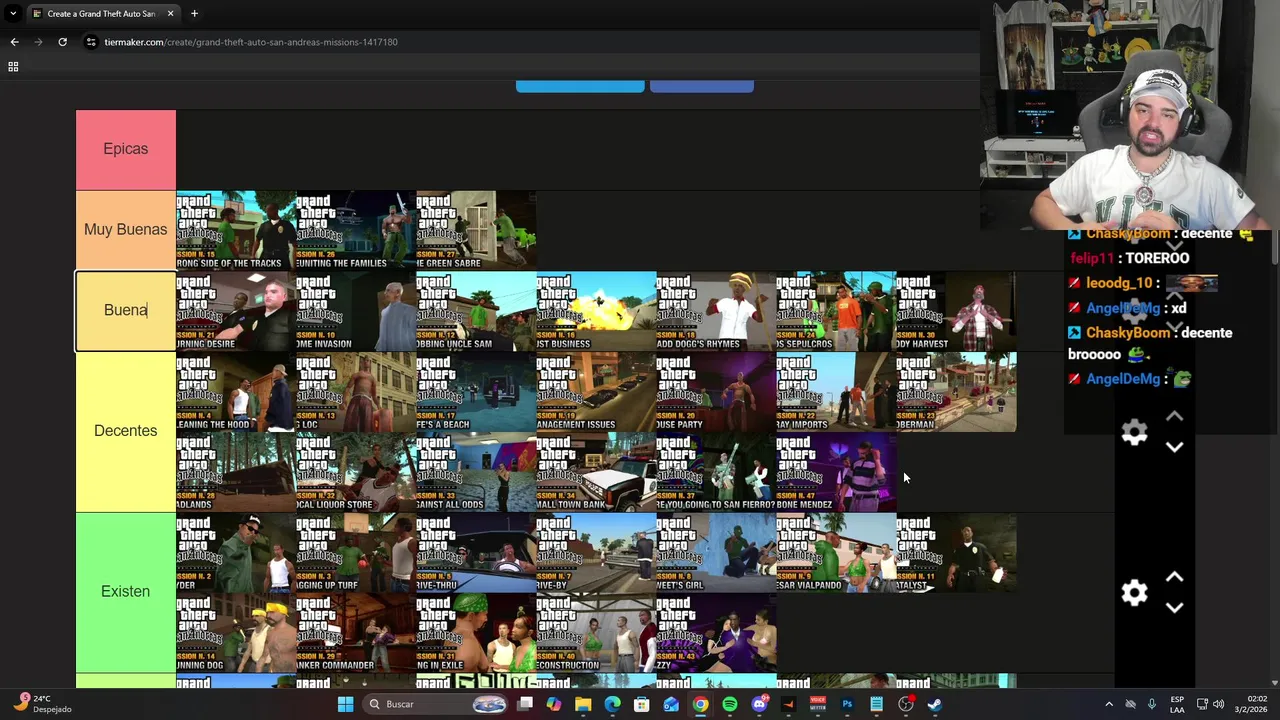1280x720 pixels.
Task: Open Steam from the taskbar
Action: pos(935,704)
